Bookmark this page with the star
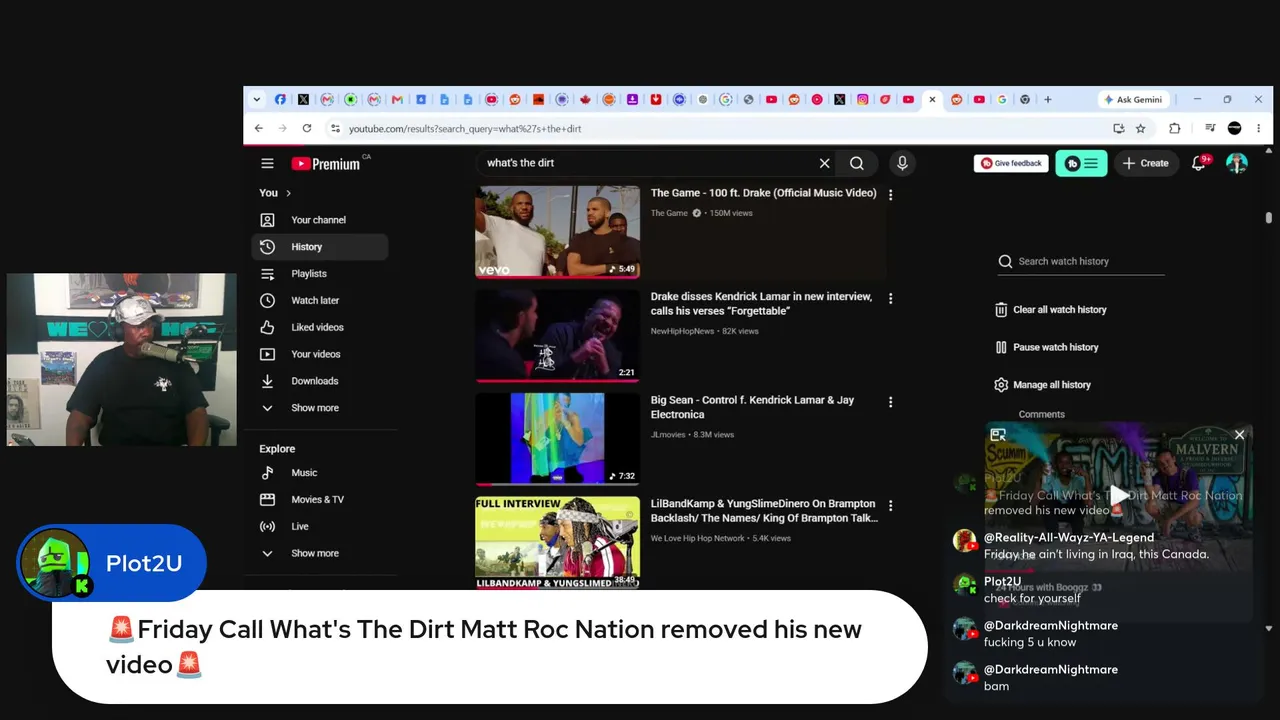This screenshot has width=1280, height=720. pos(1141,128)
